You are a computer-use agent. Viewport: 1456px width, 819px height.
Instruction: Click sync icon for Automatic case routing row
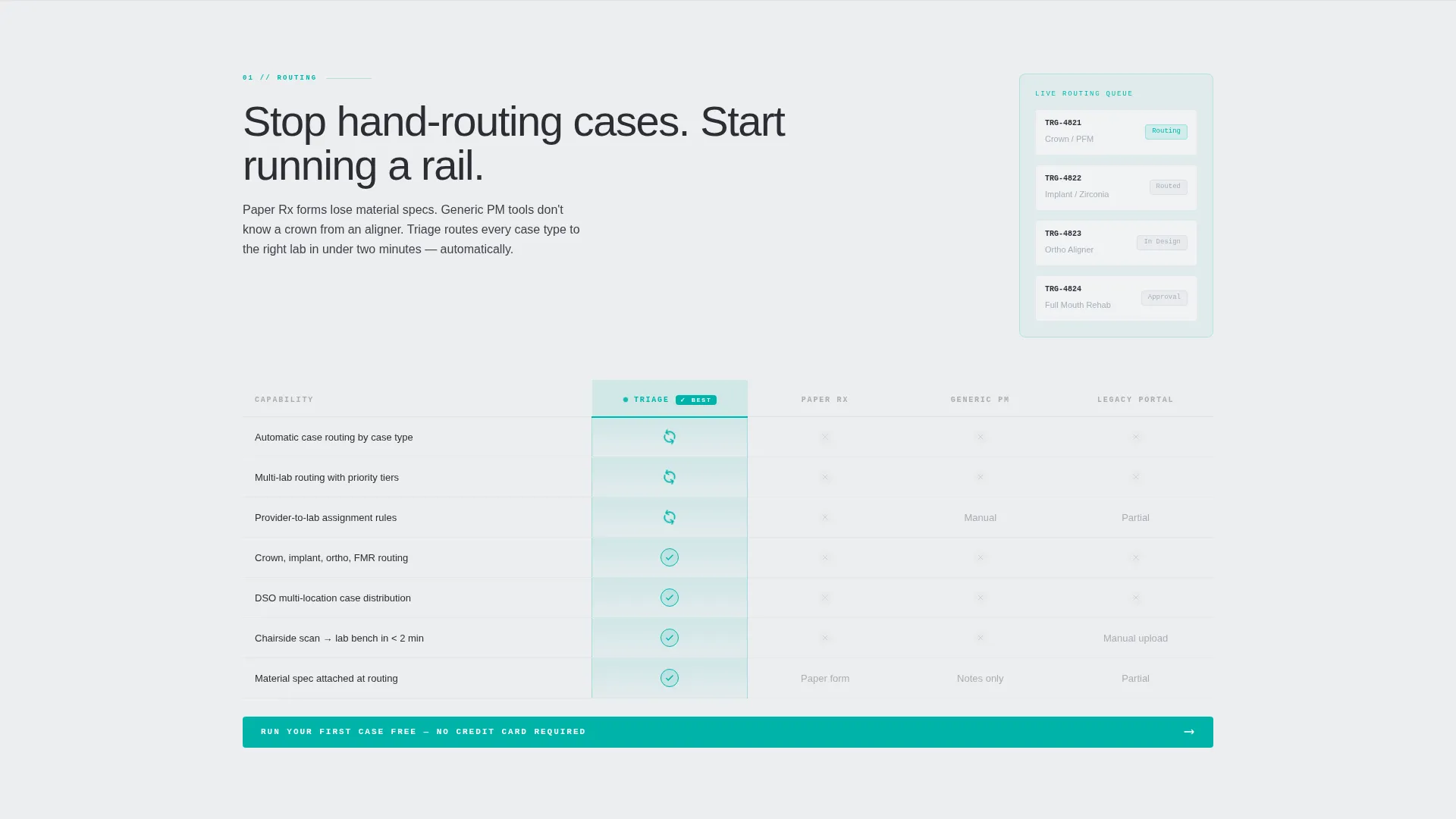coord(670,437)
